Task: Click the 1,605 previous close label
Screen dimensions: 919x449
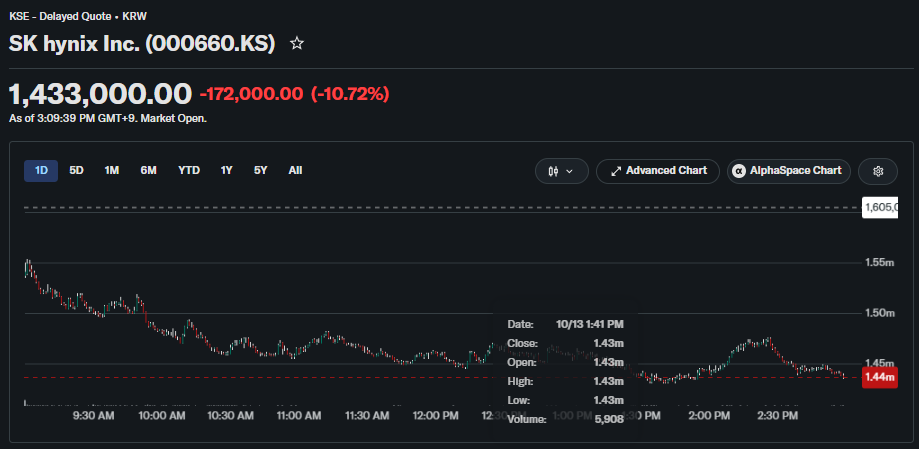Action: point(880,208)
